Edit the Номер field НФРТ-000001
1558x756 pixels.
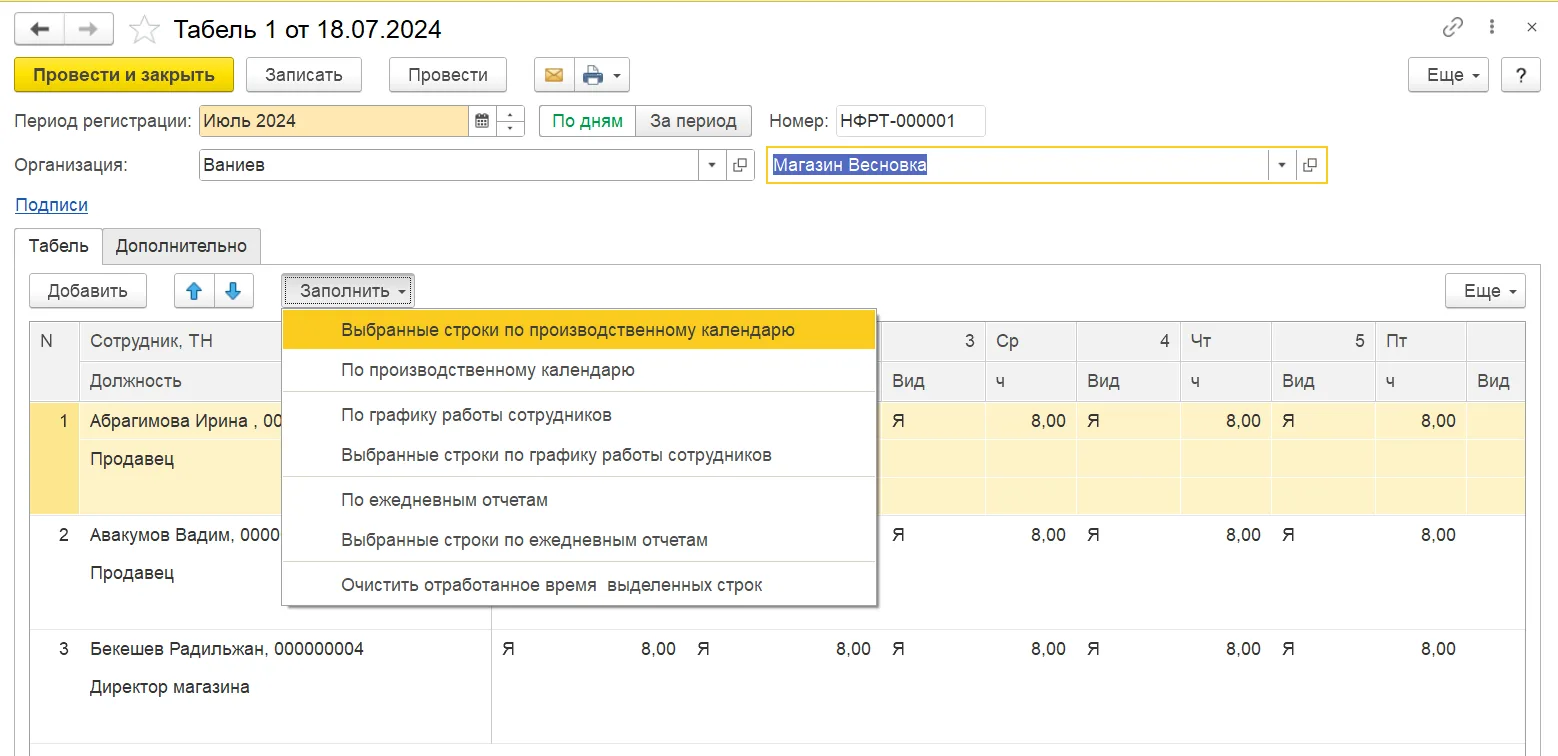[x=910, y=121]
